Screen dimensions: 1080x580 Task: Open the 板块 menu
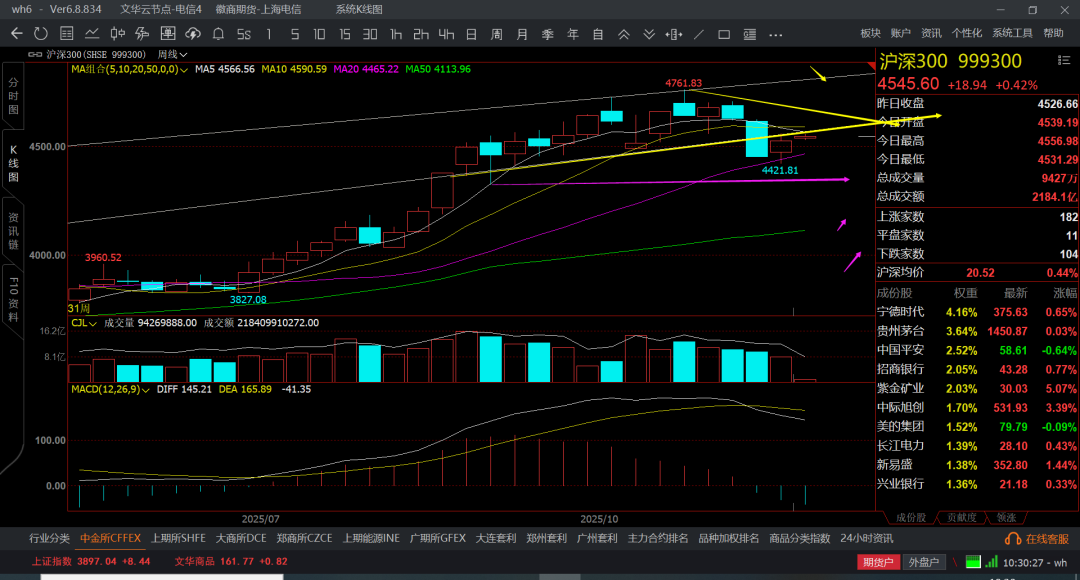(870, 33)
